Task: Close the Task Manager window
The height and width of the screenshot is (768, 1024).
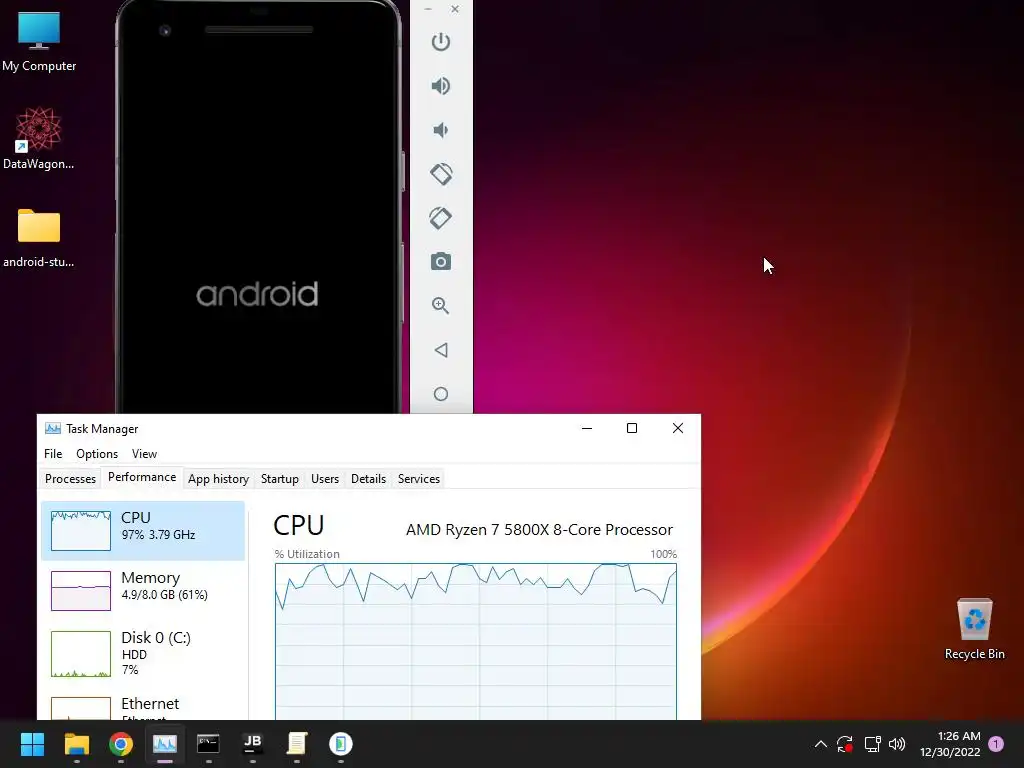Action: [678, 428]
